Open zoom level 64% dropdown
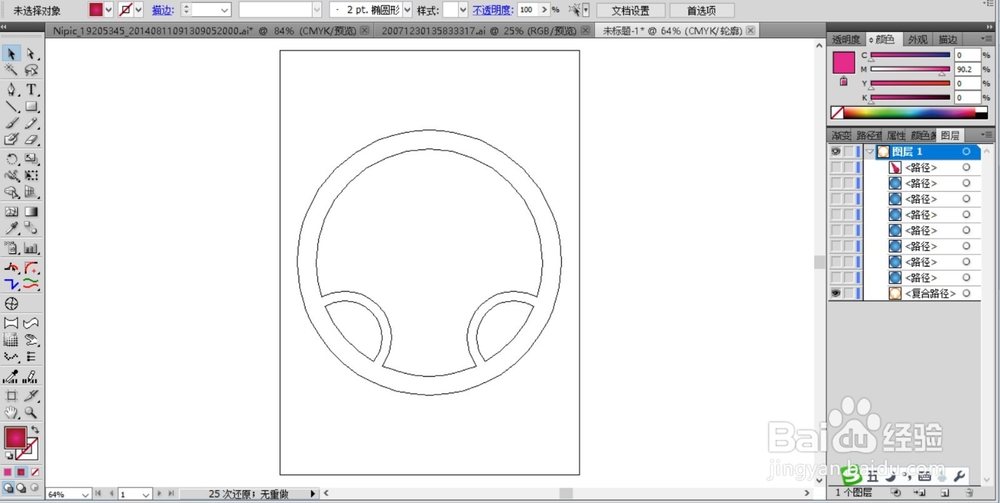The image size is (1000, 503). pos(86,494)
